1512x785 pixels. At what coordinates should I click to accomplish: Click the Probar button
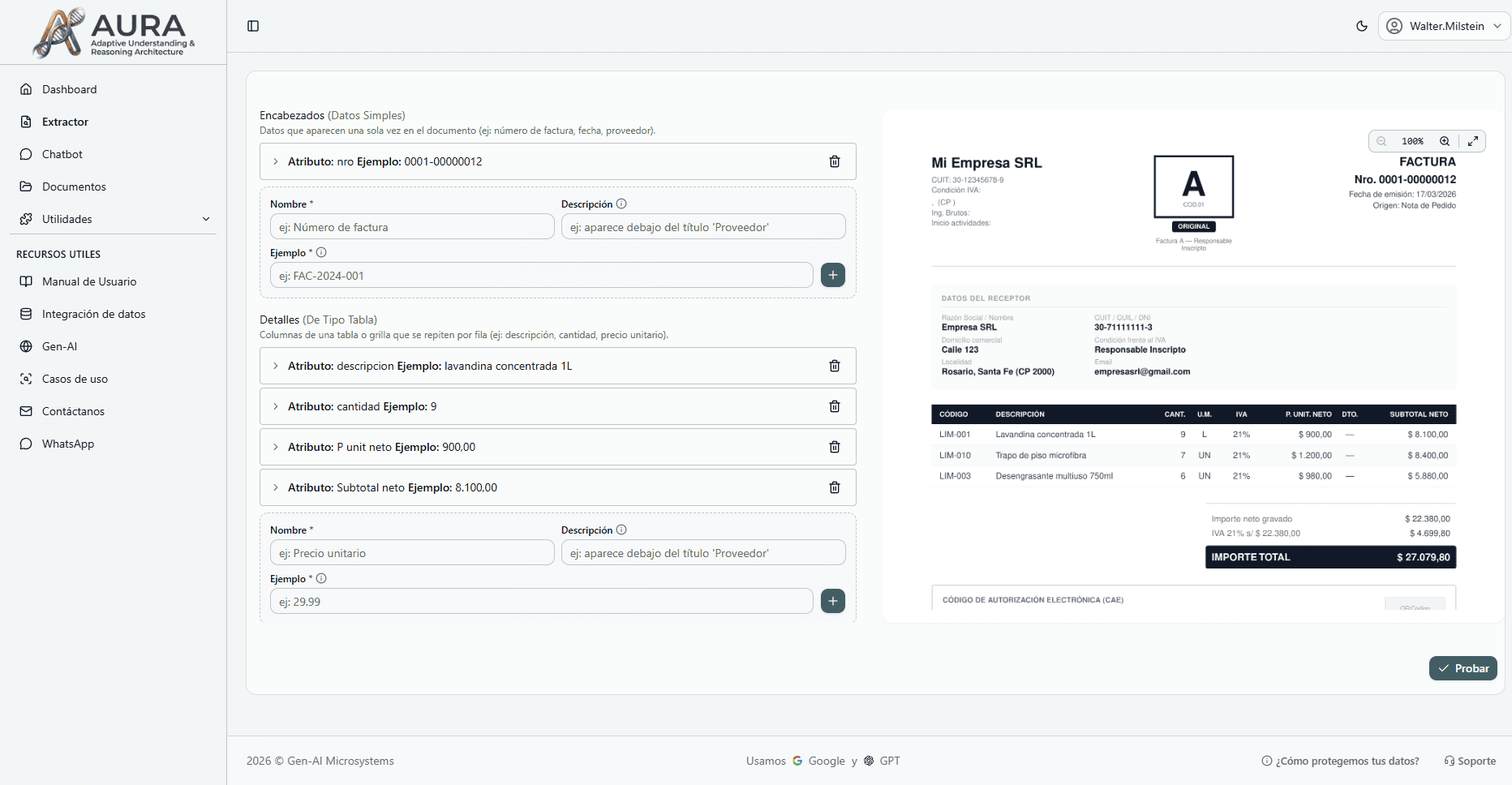[1463, 667]
